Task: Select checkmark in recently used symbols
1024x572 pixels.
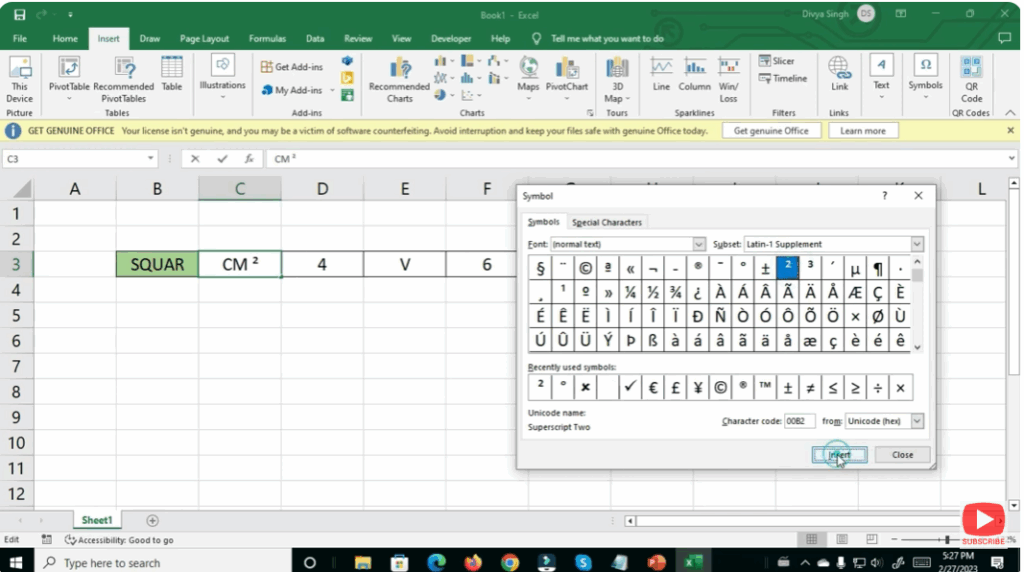Action: tap(629, 388)
